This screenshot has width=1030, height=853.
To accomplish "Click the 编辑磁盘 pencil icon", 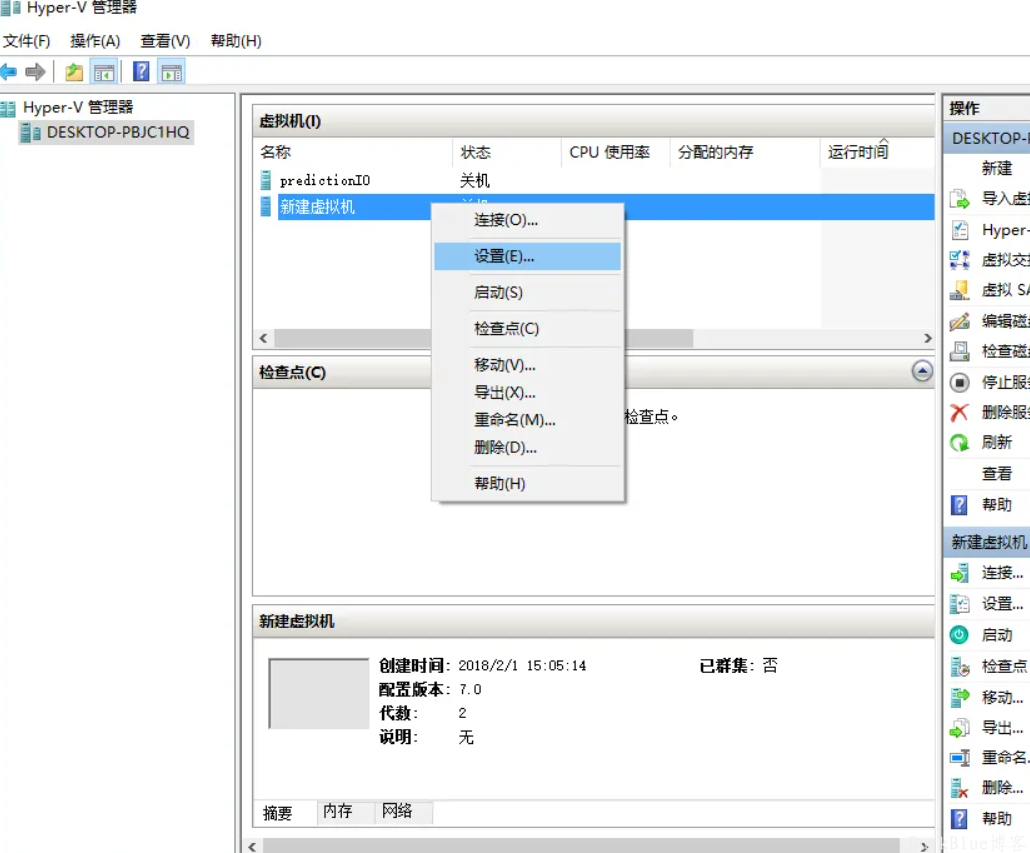I will pyautogui.click(x=960, y=321).
